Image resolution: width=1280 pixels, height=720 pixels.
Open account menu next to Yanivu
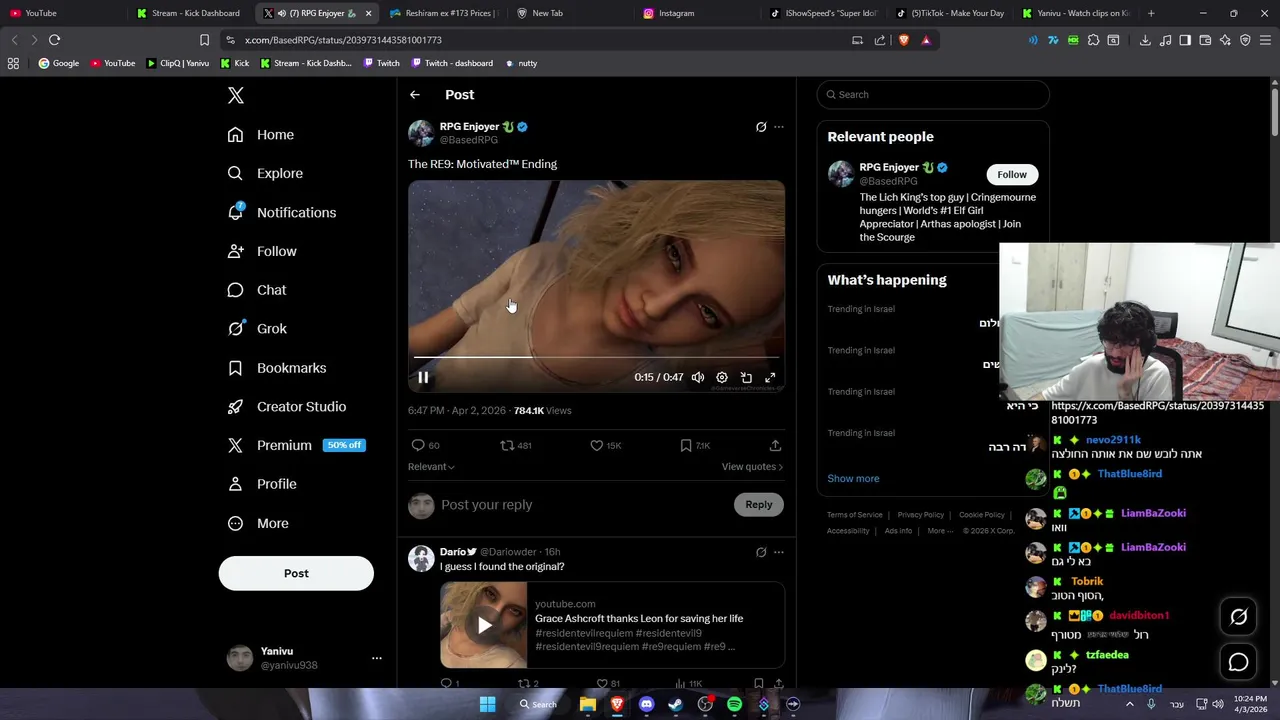[377, 658]
